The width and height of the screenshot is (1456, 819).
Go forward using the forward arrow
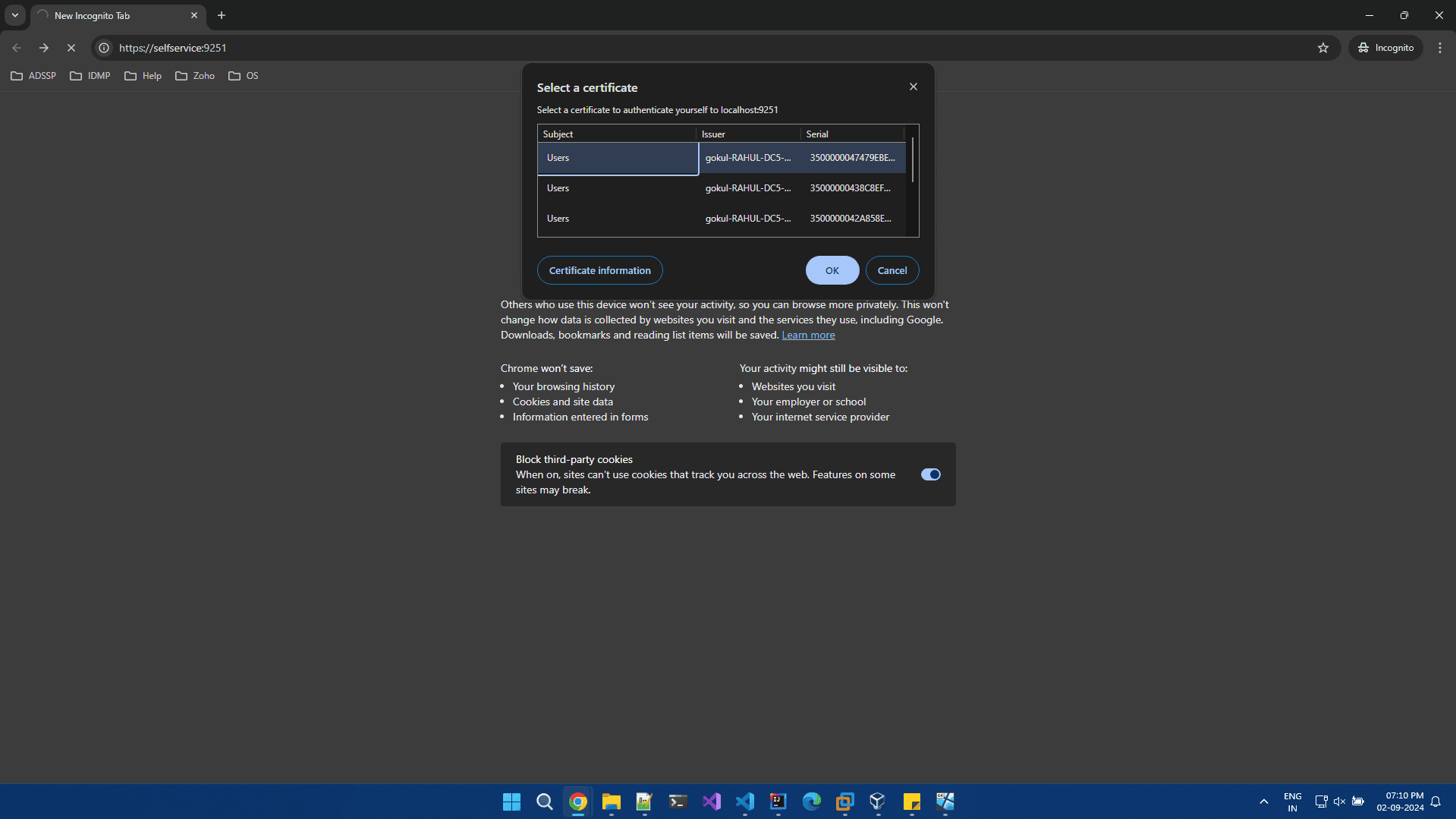(x=44, y=48)
